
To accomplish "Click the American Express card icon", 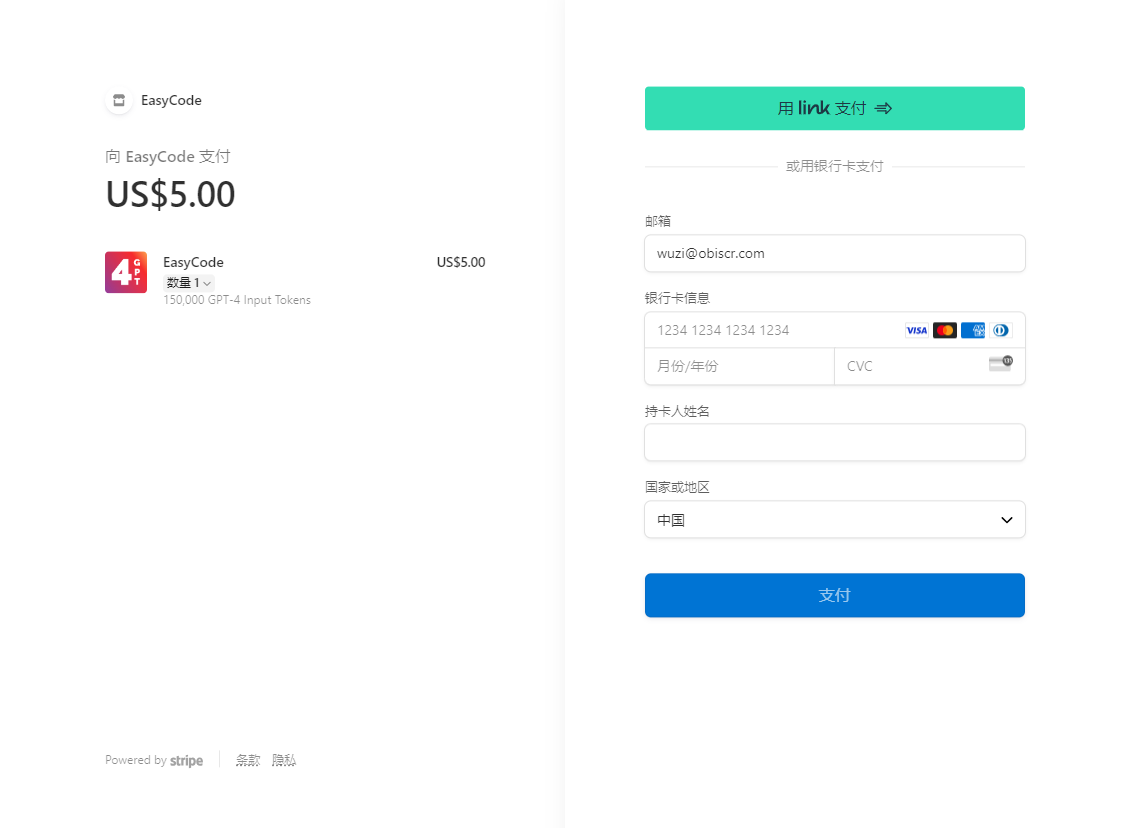I will 972,330.
